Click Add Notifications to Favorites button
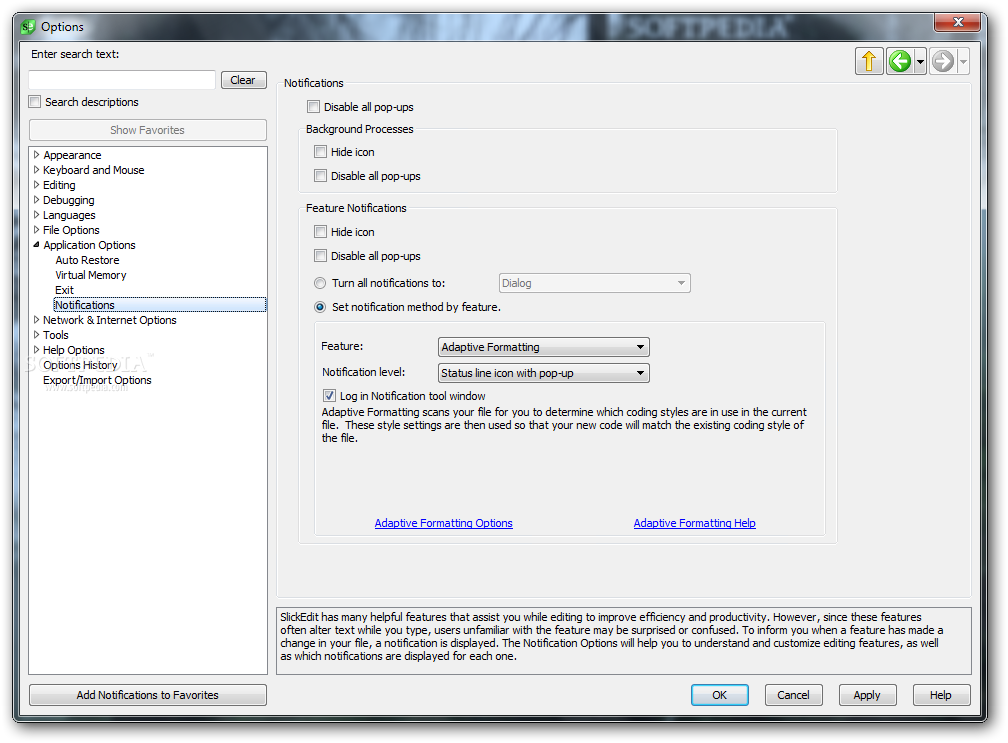Image resolution: width=1008 pixels, height=743 pixels. [x=147, y=695]
